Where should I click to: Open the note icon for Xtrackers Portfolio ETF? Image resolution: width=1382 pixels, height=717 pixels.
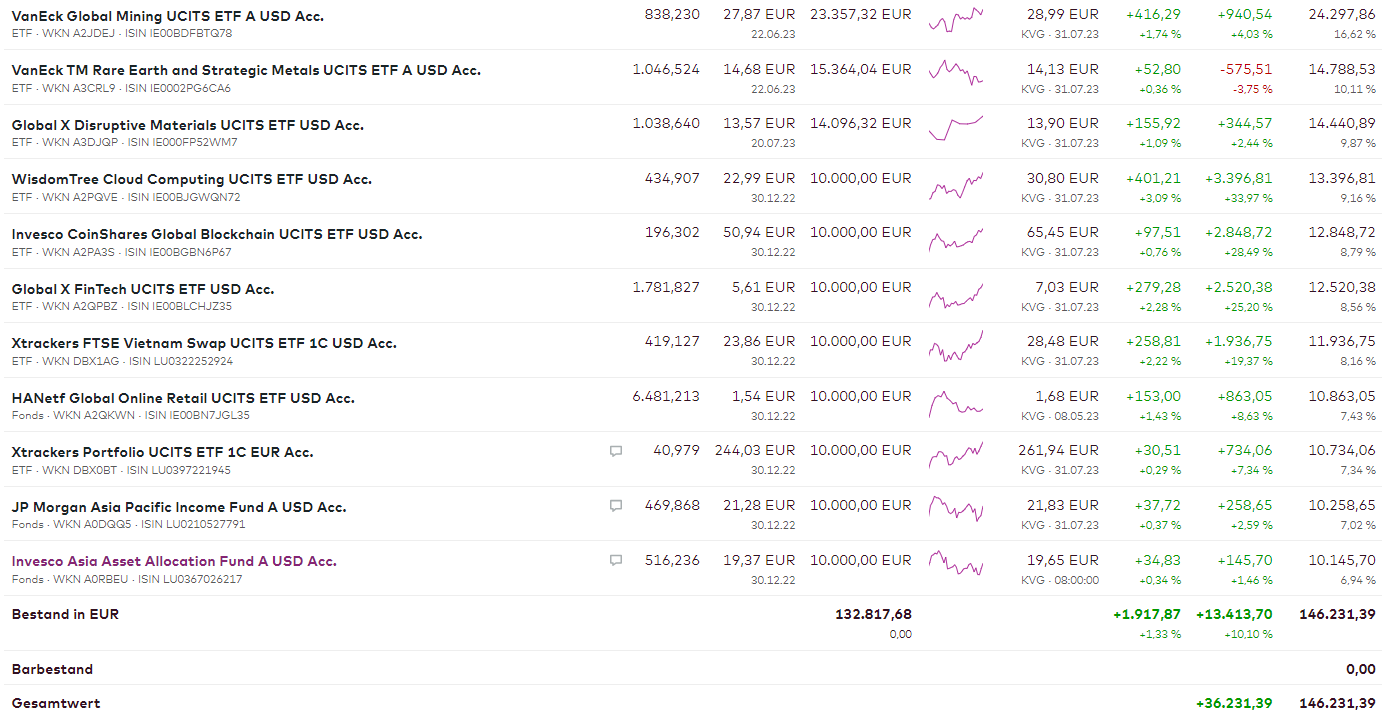(616, 452)
